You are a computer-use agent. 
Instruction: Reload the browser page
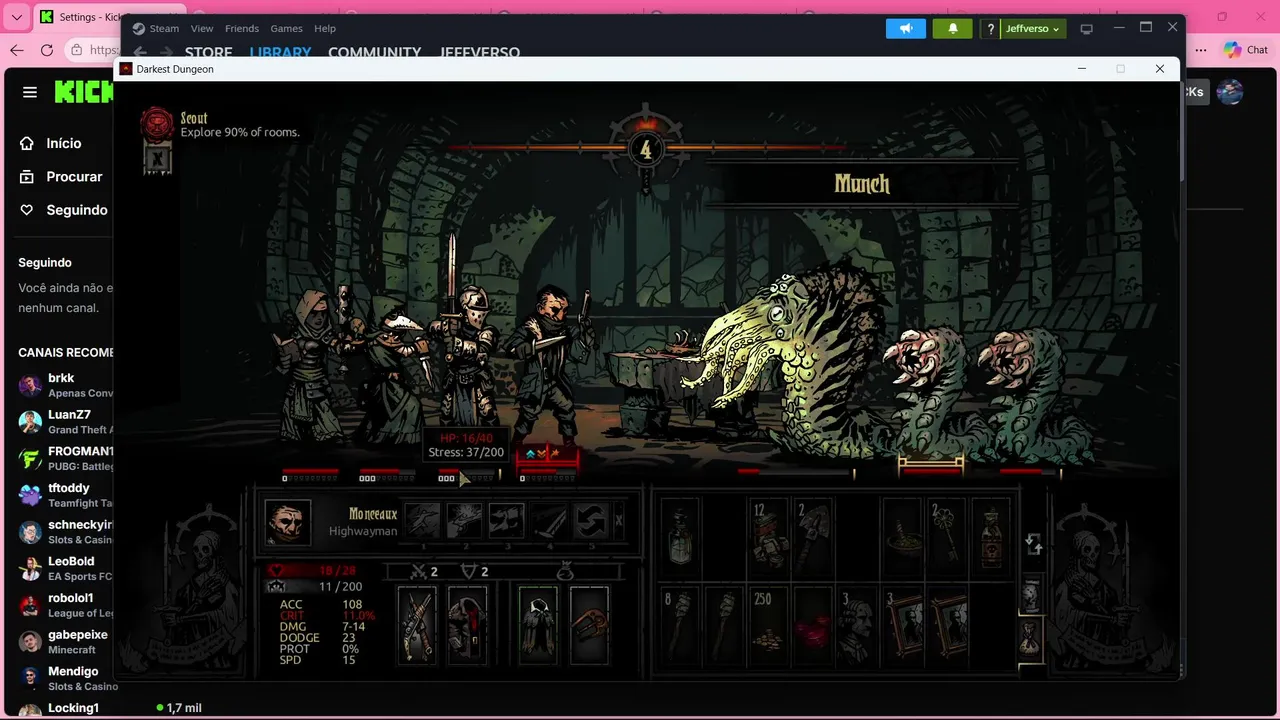tap(46, 50)
